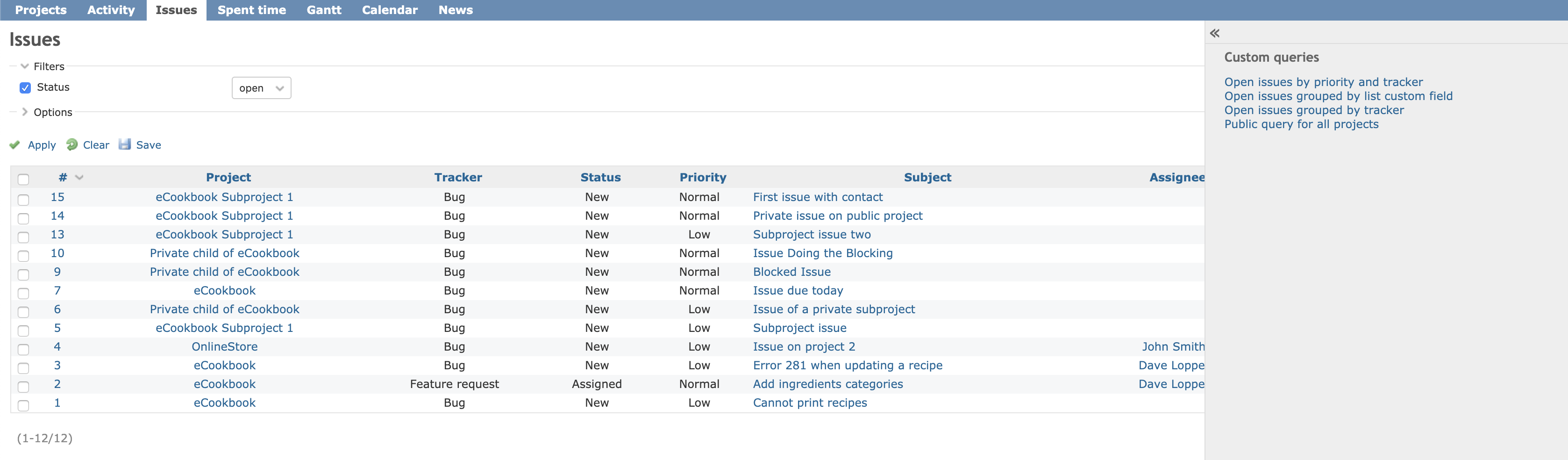Check the box for issue 15
Image resolution: width=1568 pixels, height=460 pixels.
23,199
